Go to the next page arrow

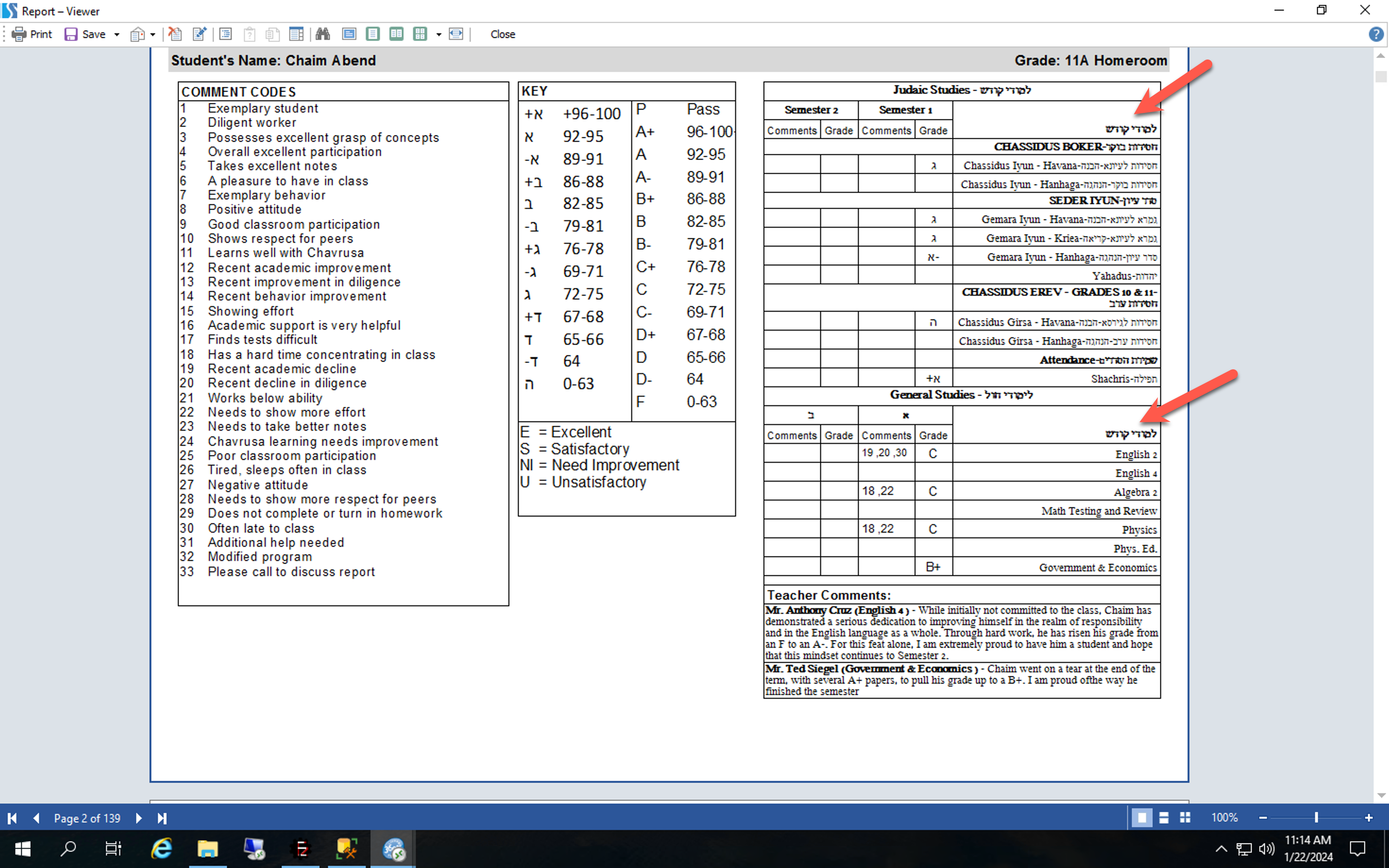pos(138,818)
